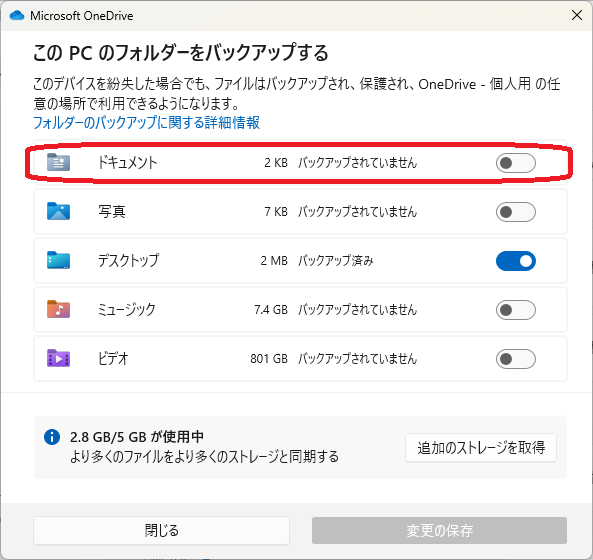This screenshot has width=593, height=560.
Task: Click the 写真 pictures folder icon
Action: tap(58, 211)
